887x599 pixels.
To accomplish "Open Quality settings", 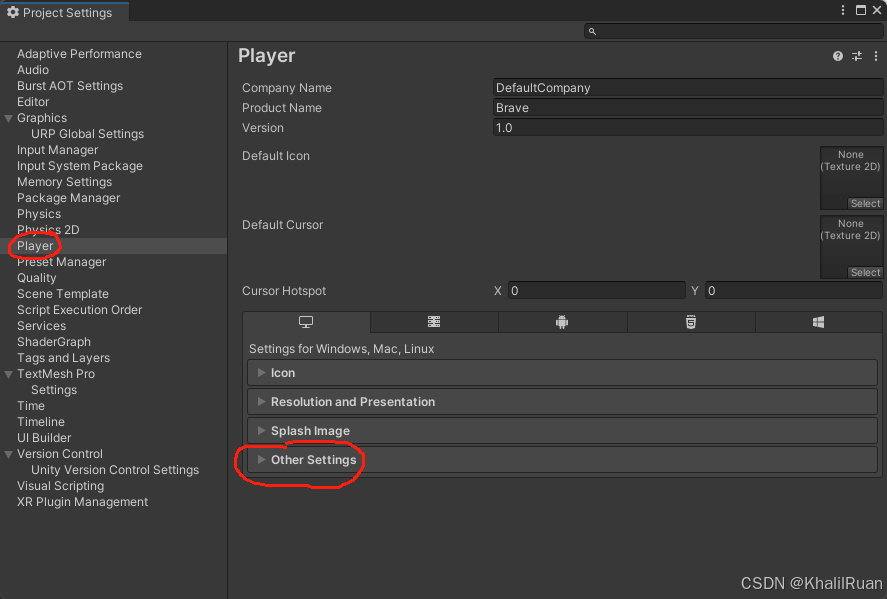I will pos(36,278).
